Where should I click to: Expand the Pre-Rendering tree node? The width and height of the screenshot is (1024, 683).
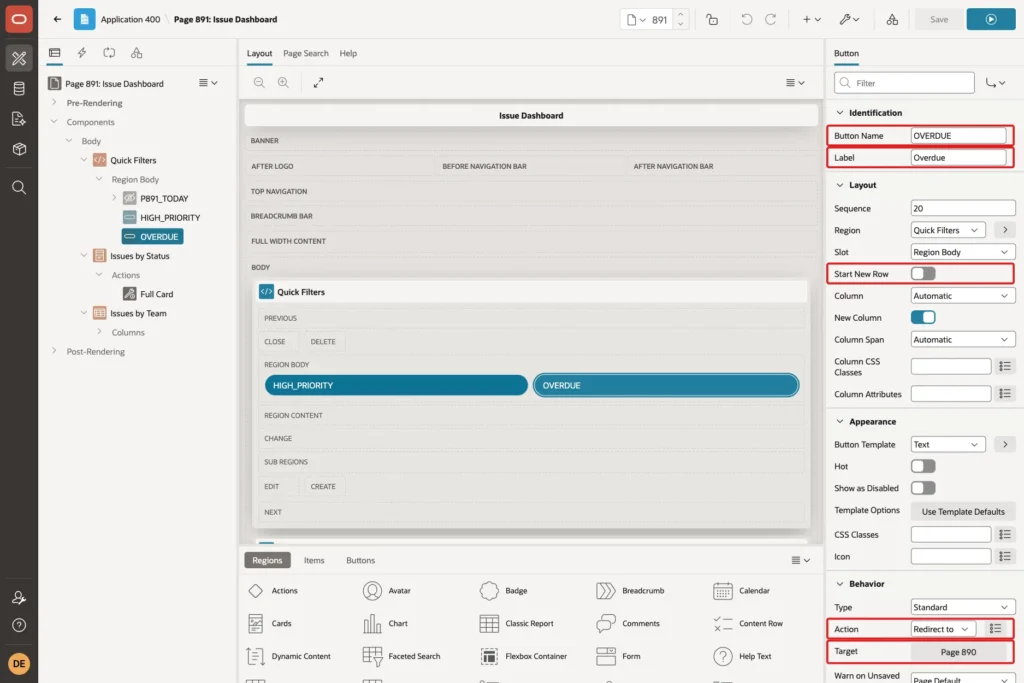coord(54,103)
